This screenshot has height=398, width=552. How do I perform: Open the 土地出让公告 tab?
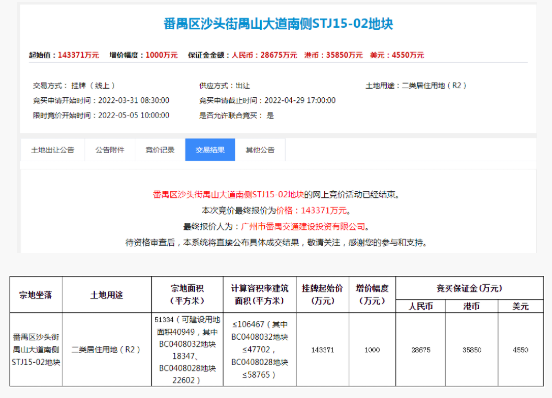pyautogui.click(x=52, y=150)
